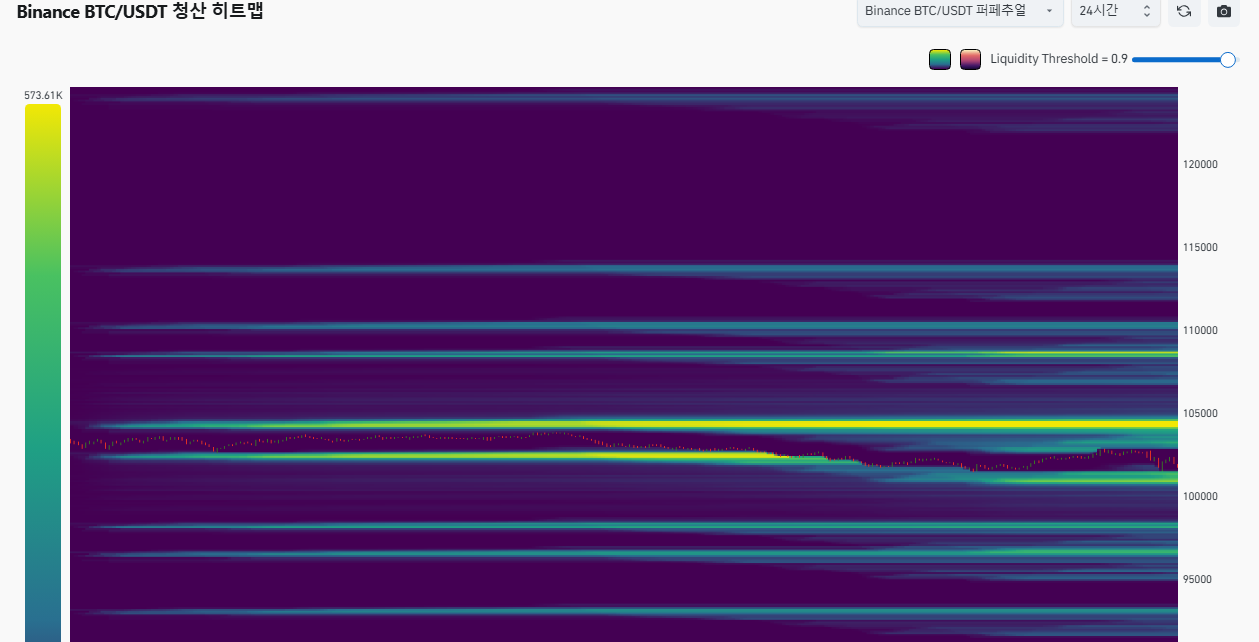Screen dimensions: 1259x642
Task: Click the 95000 price axis label
Action: point(1197,579)
